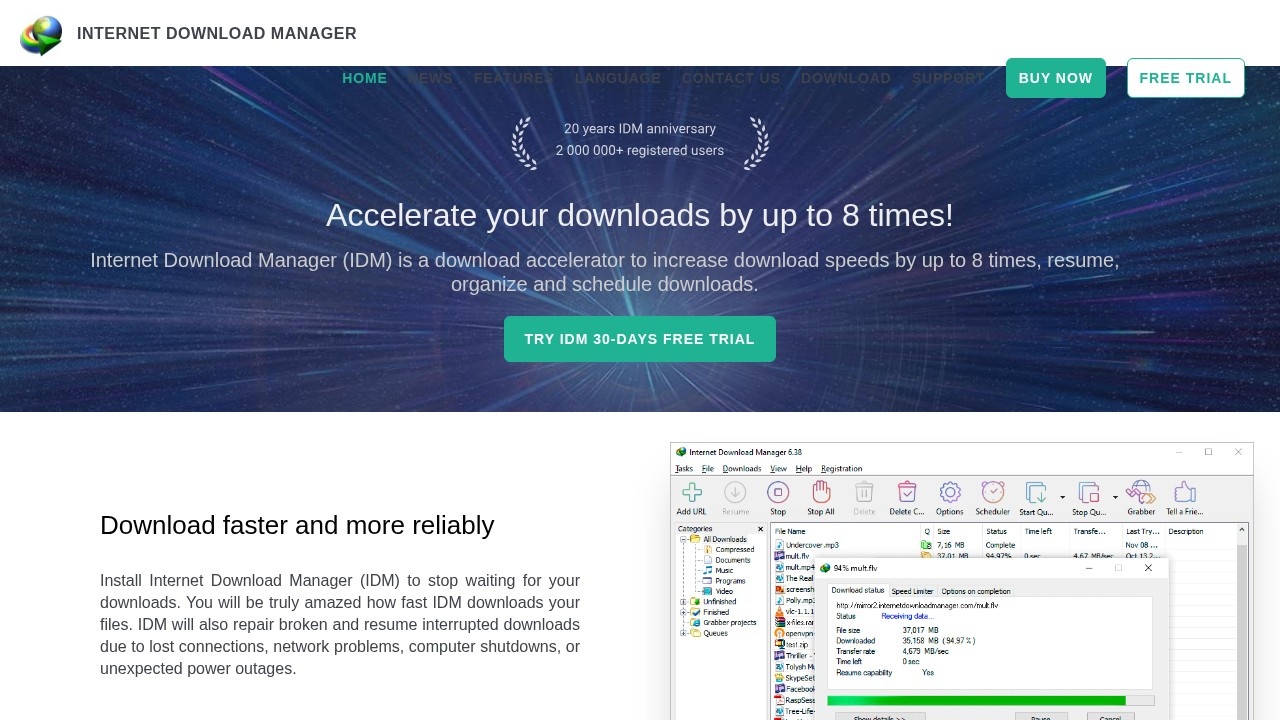Select the Stop icon in IDM toolbar
The height and width of the screenshot is (720, 1280).
click(x=778, y=493)
